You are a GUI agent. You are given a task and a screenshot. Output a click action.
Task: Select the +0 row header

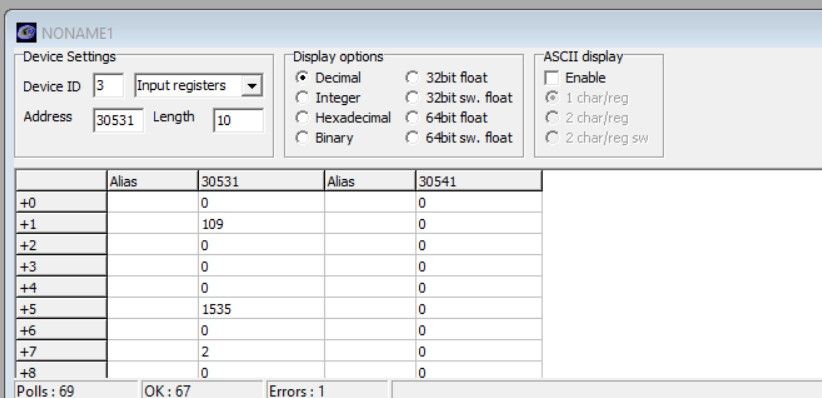click(x=61, y=202)
